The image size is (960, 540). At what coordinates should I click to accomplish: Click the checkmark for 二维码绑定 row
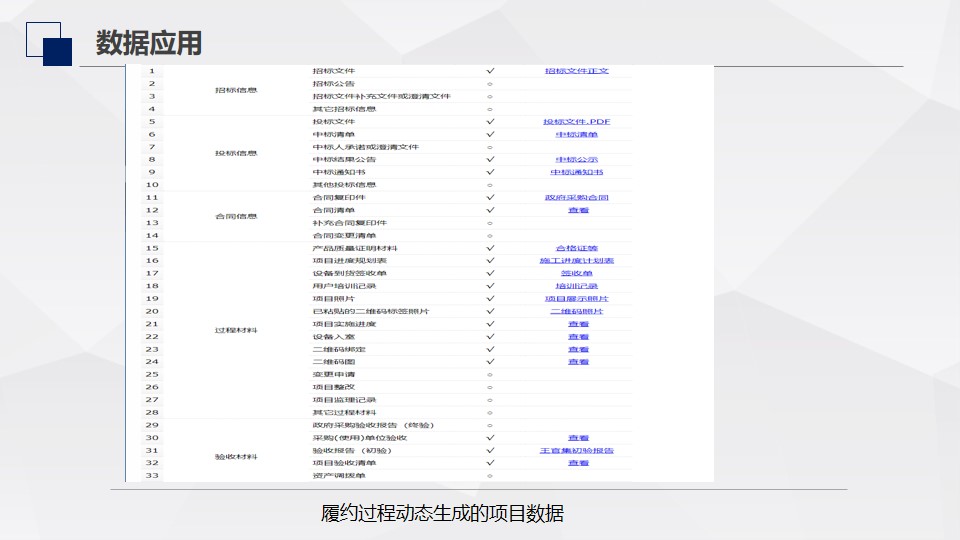coord(490,349)
